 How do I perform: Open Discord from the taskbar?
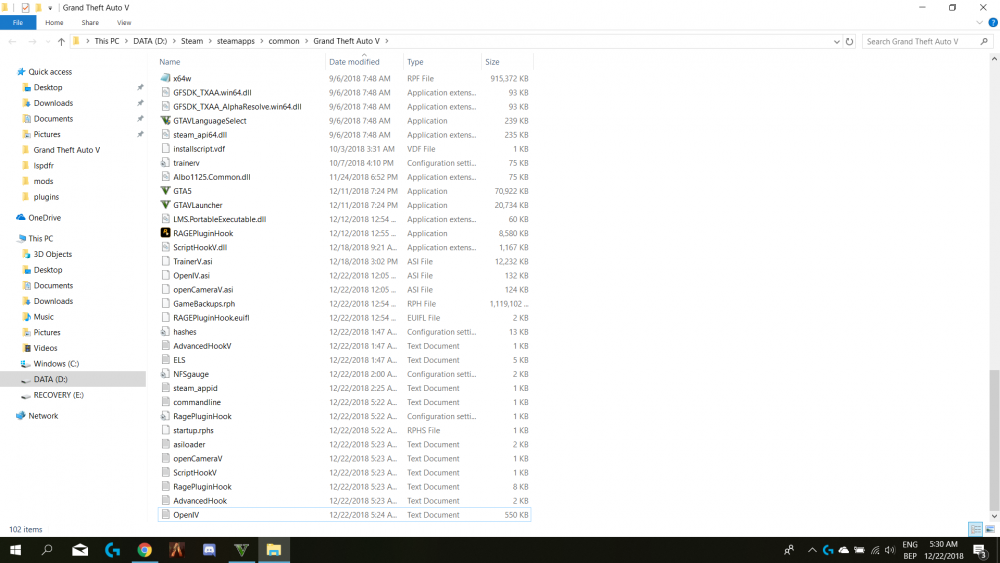point(209,550)
